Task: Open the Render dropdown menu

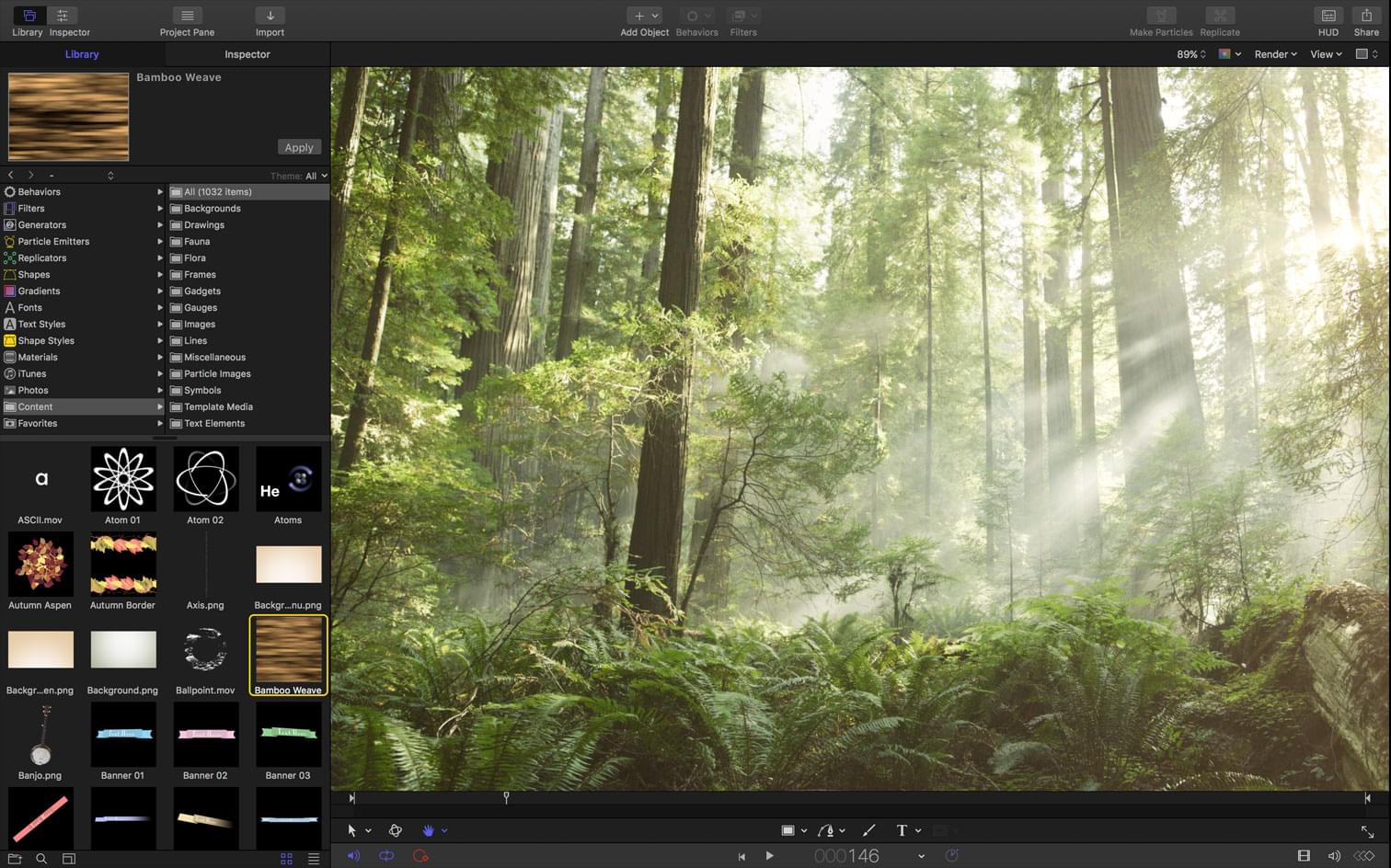Action: click(x=1275, y=54)
